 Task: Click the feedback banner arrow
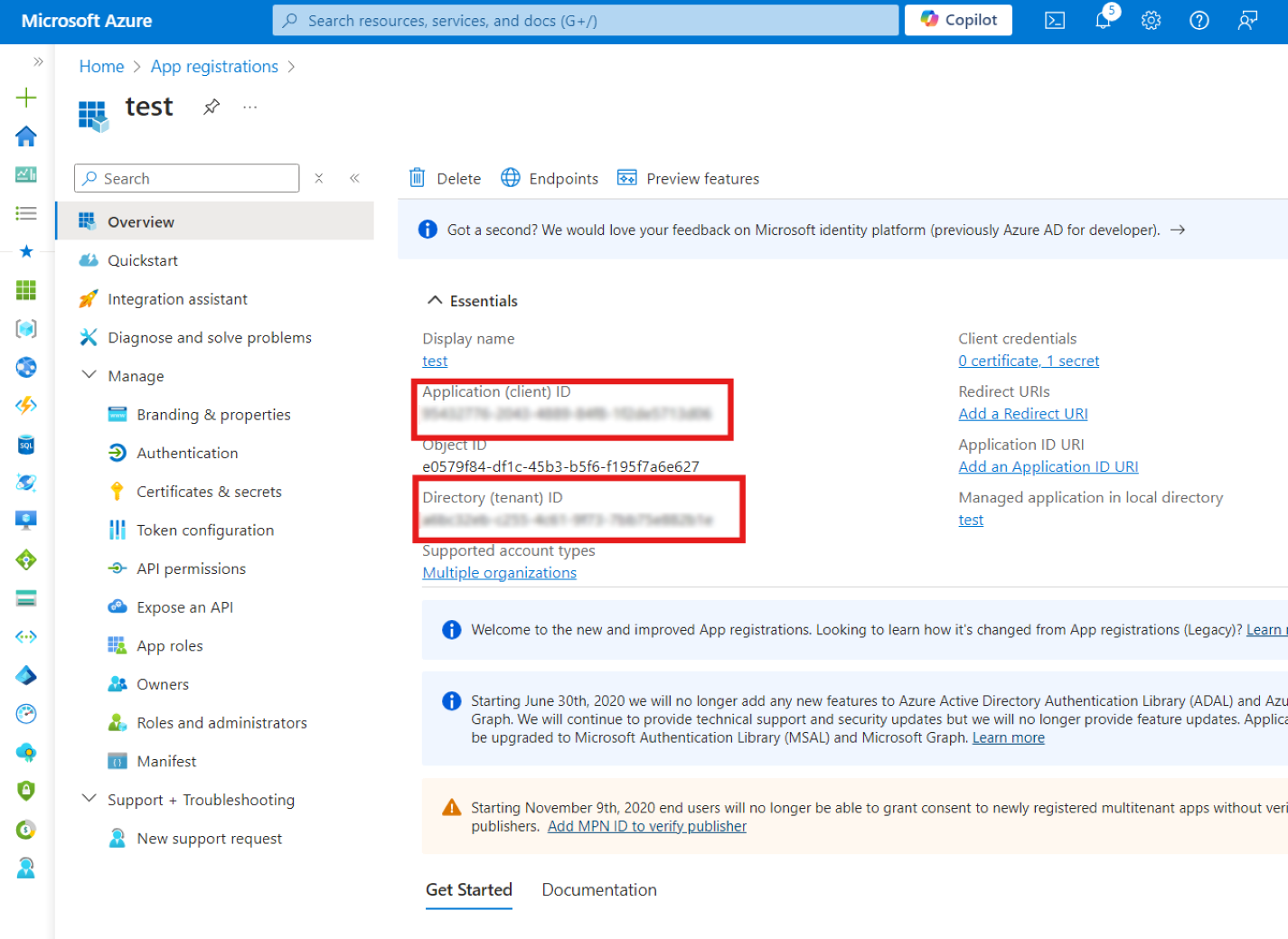pyautogui.click(x=1178, y=230)
